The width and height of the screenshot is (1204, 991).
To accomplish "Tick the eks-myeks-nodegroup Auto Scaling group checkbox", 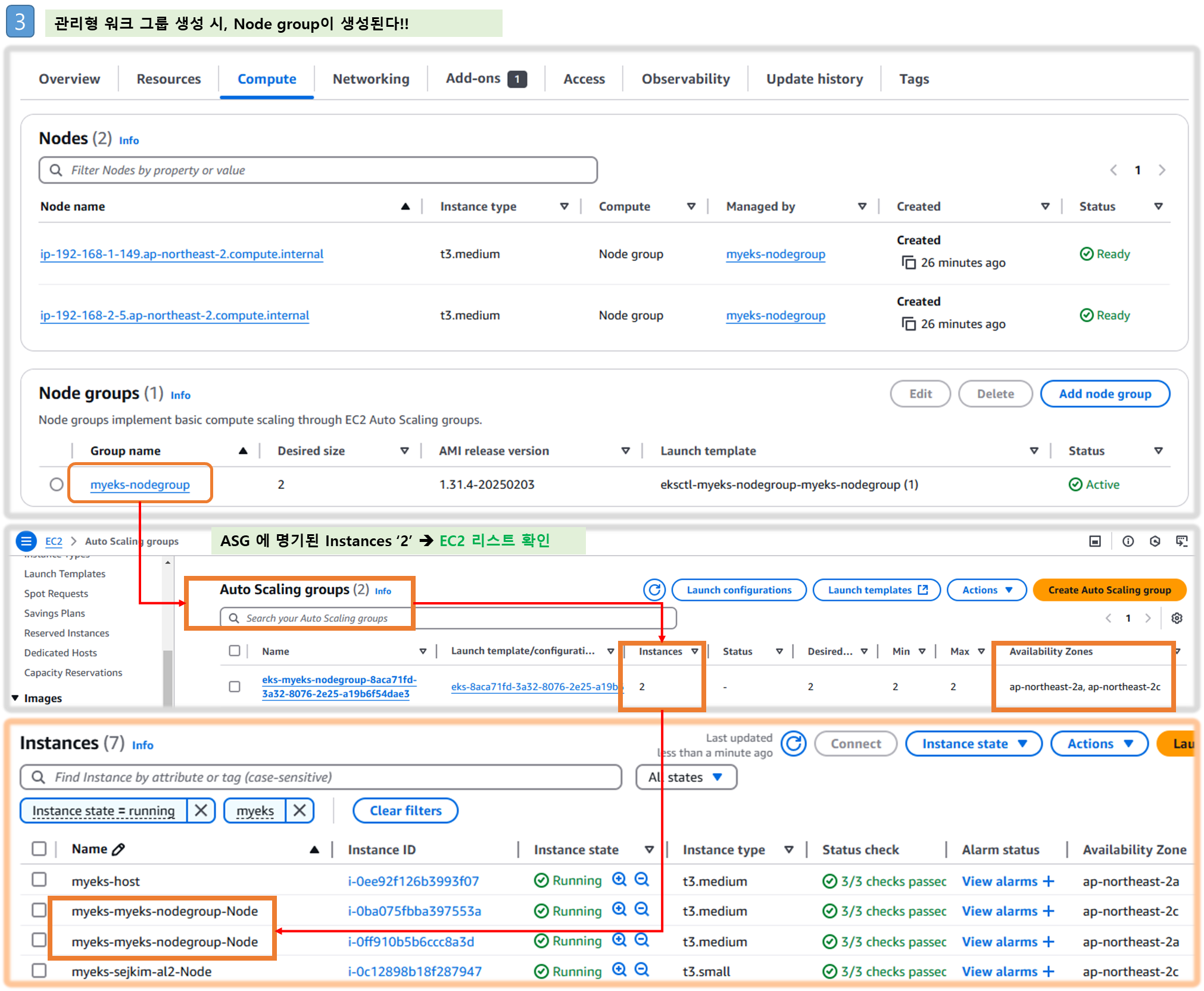I will [x=235, y=686].
